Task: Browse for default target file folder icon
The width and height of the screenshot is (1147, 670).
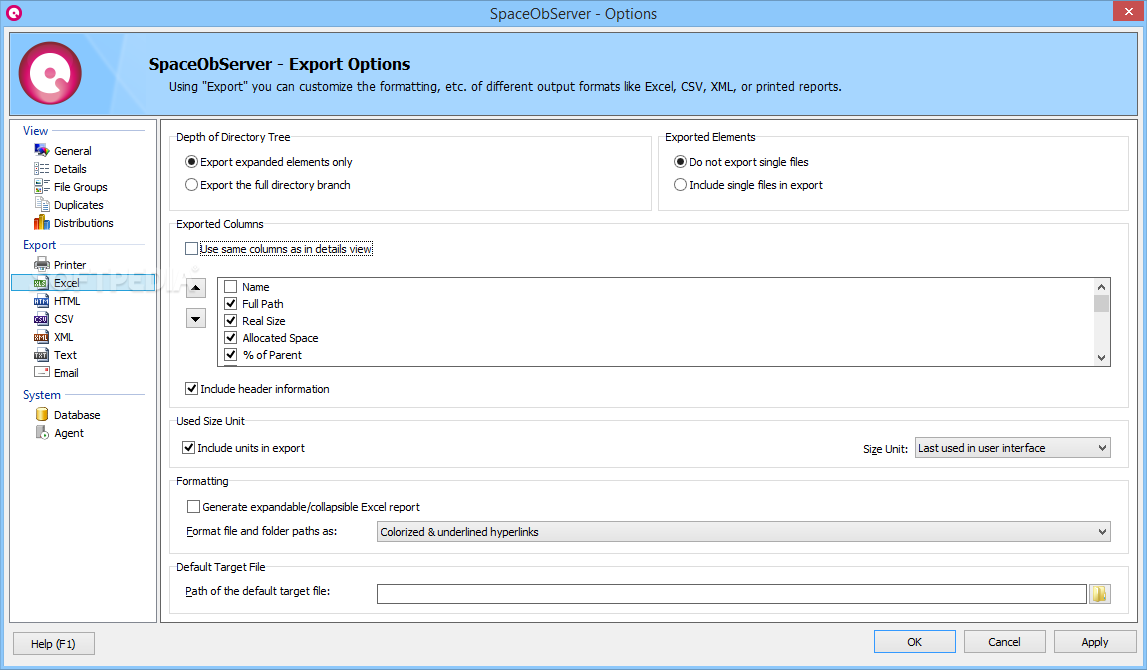Action: (1099, 594)
